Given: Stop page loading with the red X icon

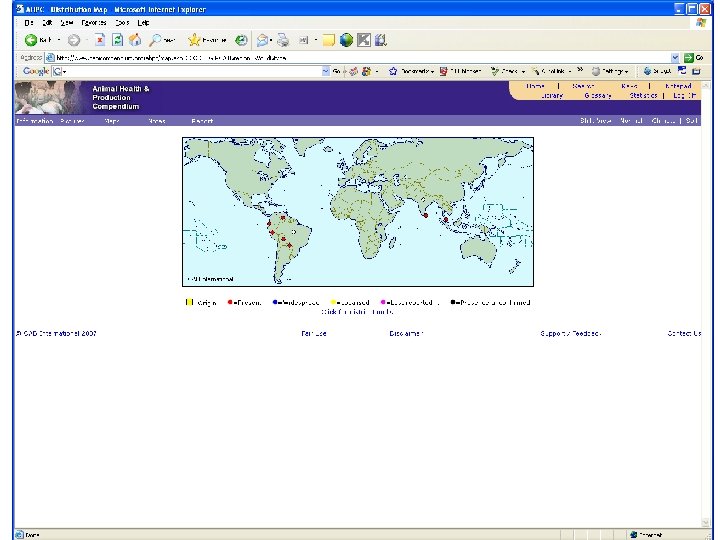Looking at the screenshot, I should click(x=100, y=40).
